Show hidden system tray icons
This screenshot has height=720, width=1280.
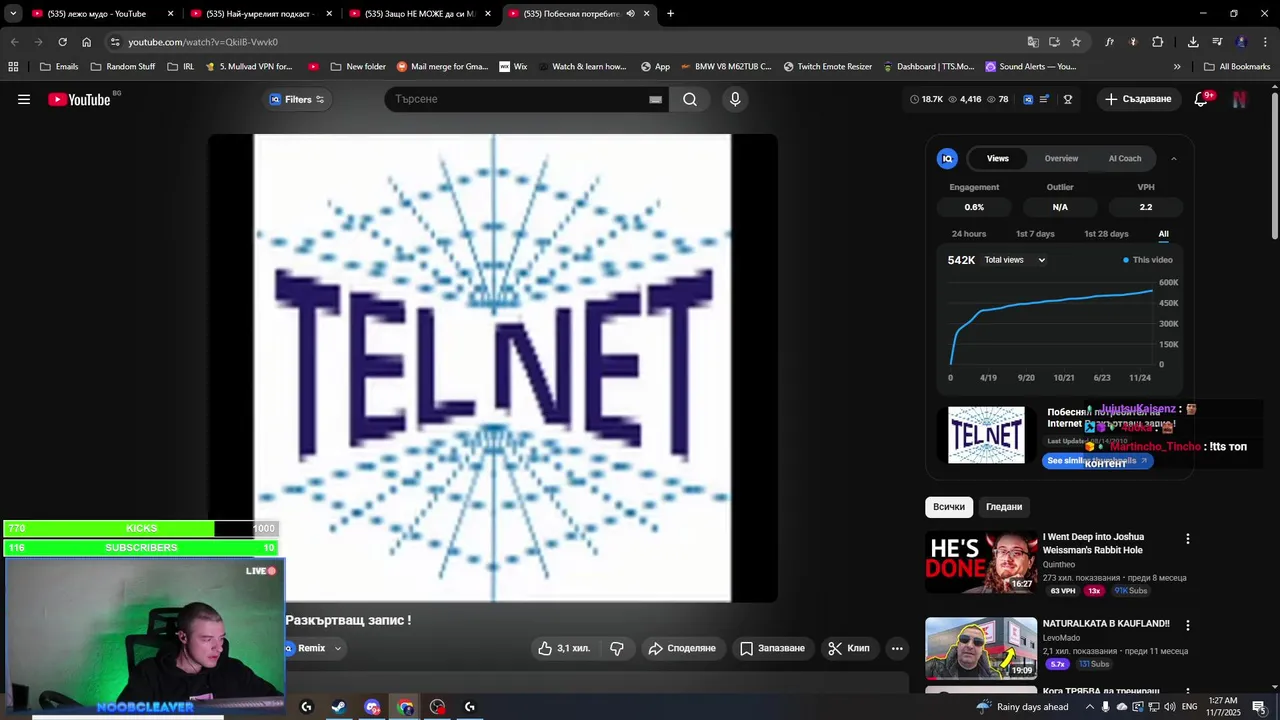[1090, 707]
